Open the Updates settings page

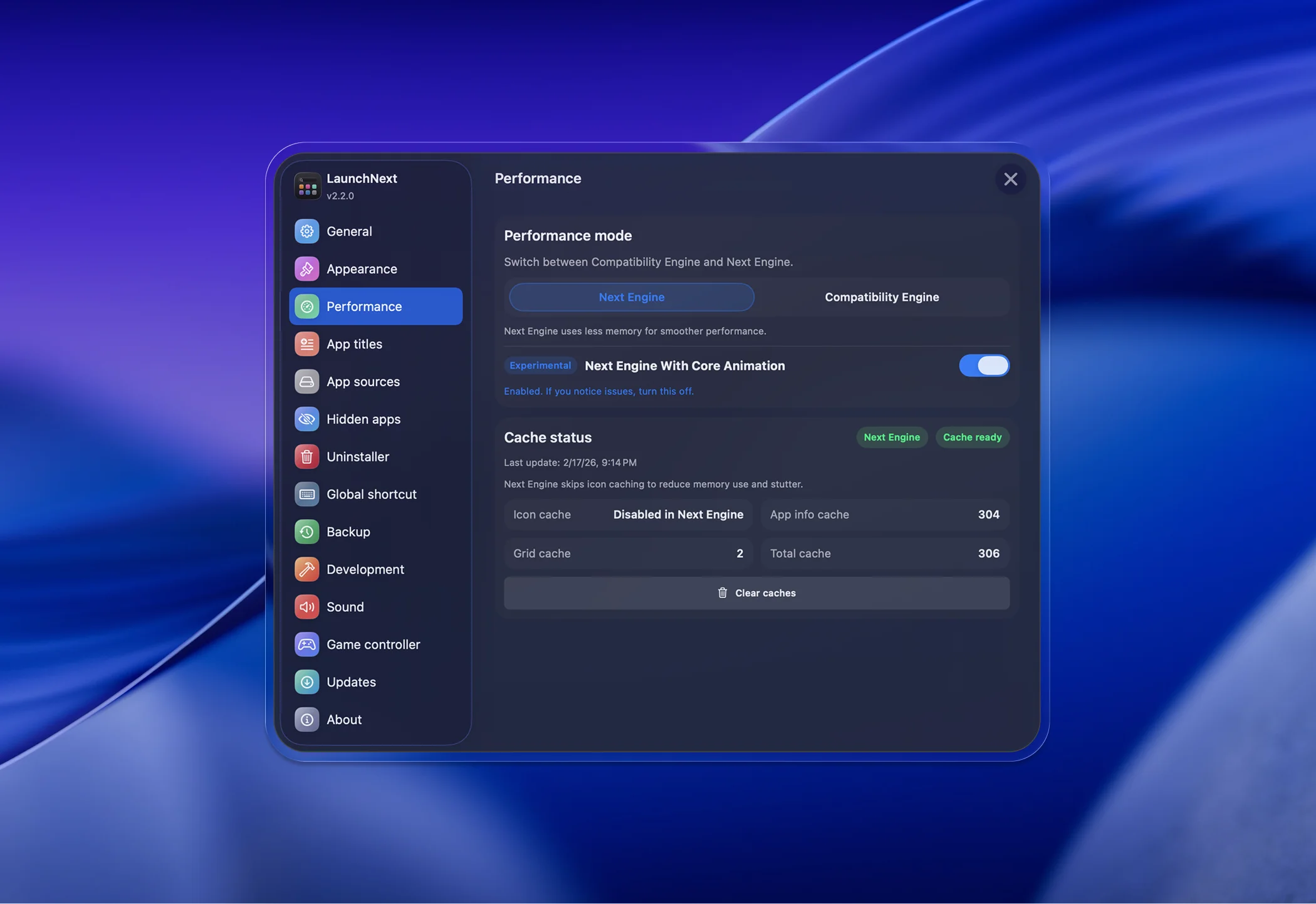click(351, 682)
